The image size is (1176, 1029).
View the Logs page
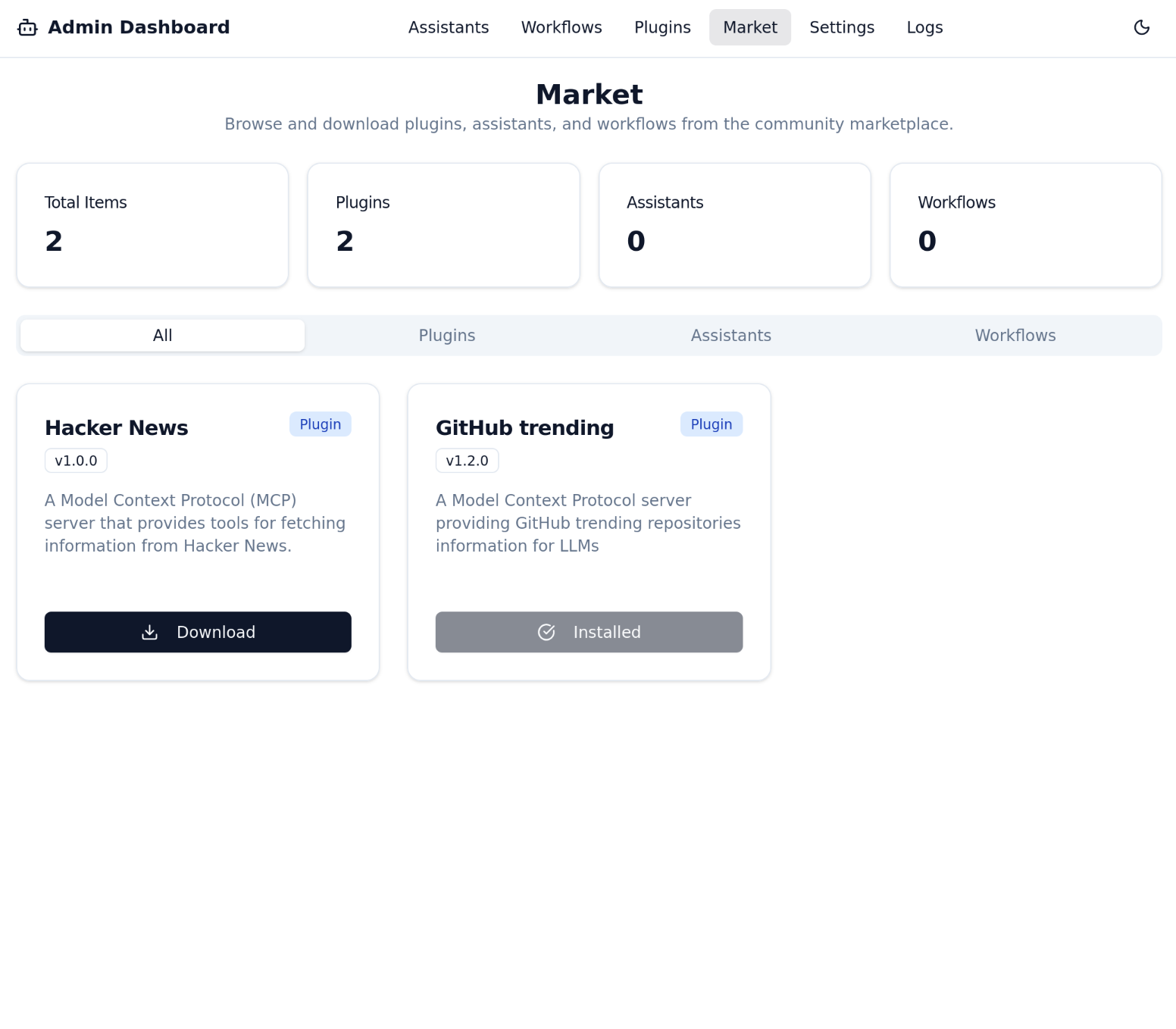tap(924, 28)
